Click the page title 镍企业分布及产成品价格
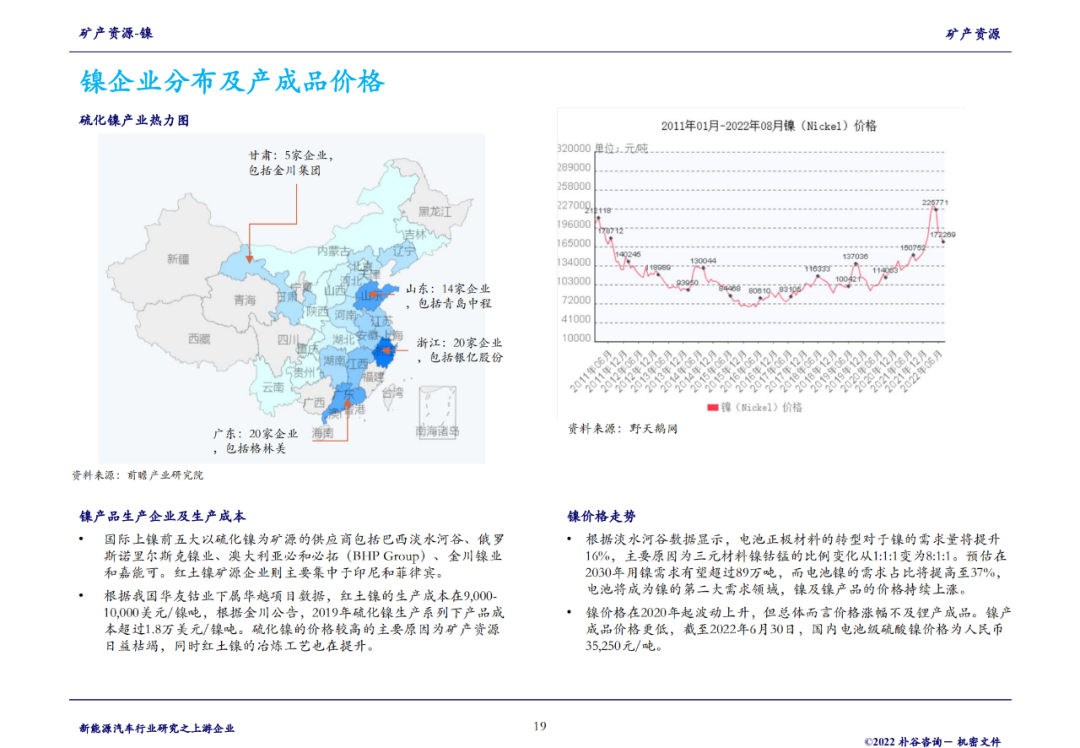Viewport: 1080px width, 748px height. click(x=232, y=82)
